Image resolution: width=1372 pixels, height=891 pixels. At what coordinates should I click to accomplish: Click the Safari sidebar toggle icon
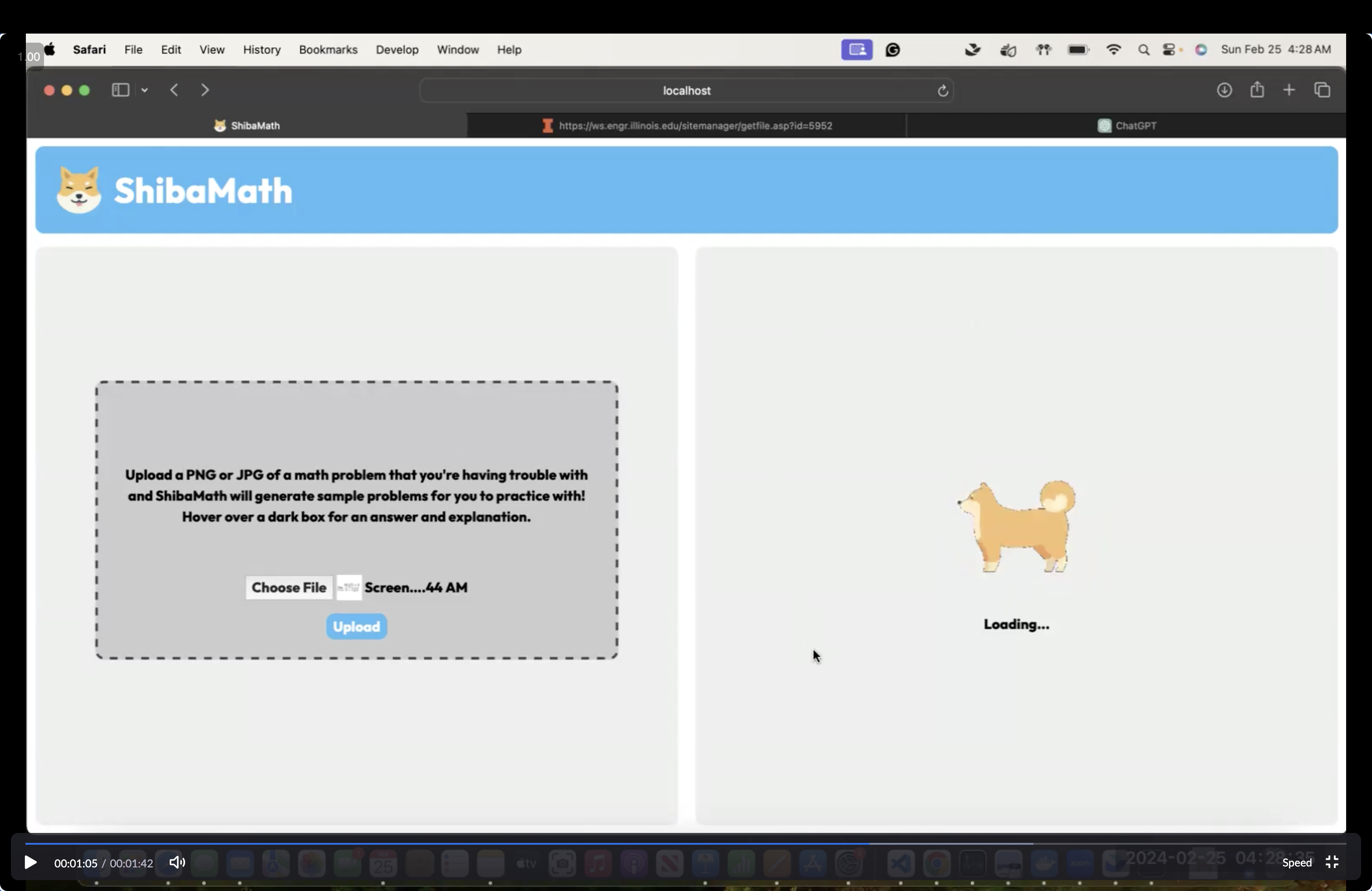click(120, 90)
